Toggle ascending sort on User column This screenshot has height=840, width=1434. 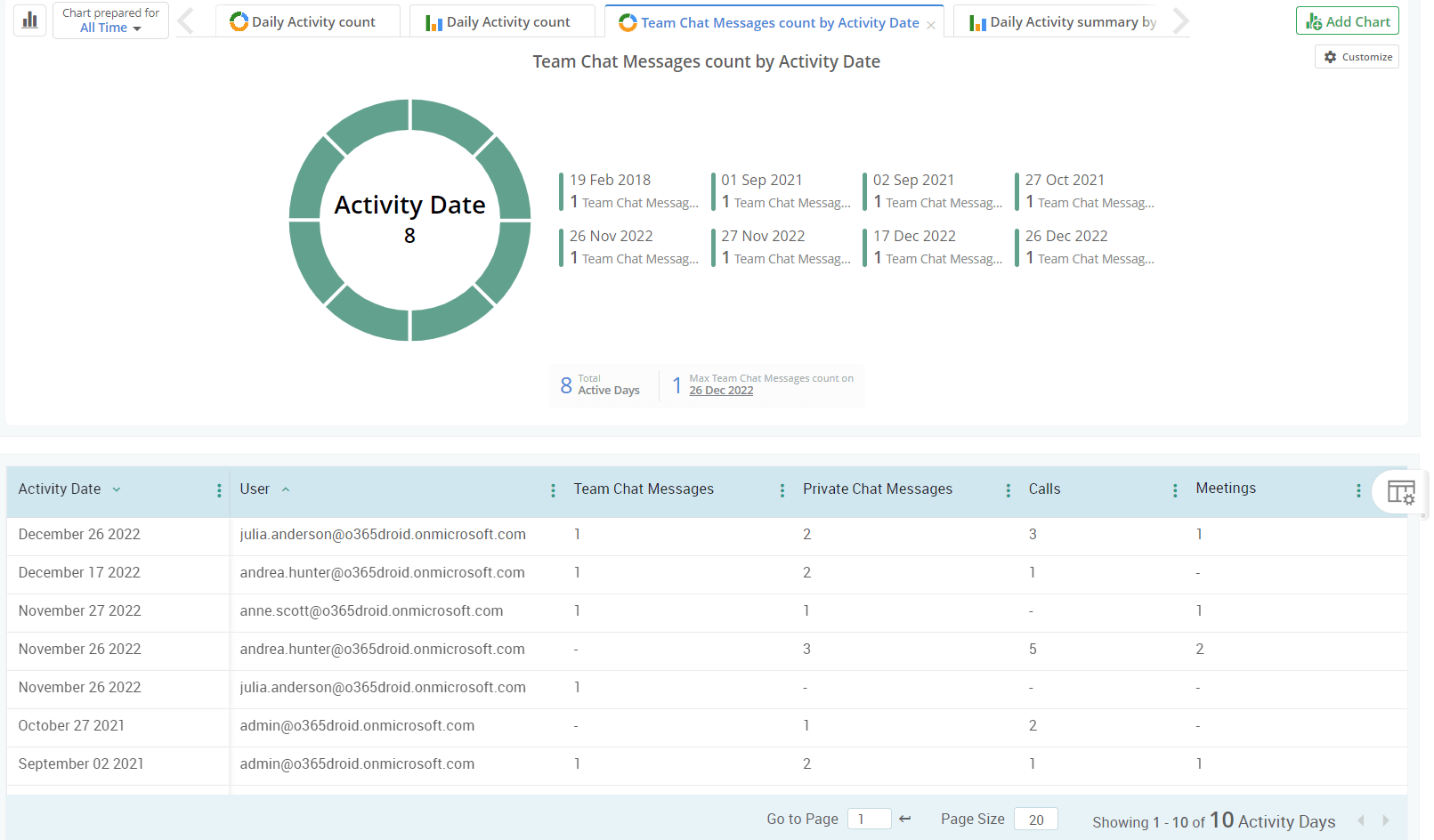[286, 489]
